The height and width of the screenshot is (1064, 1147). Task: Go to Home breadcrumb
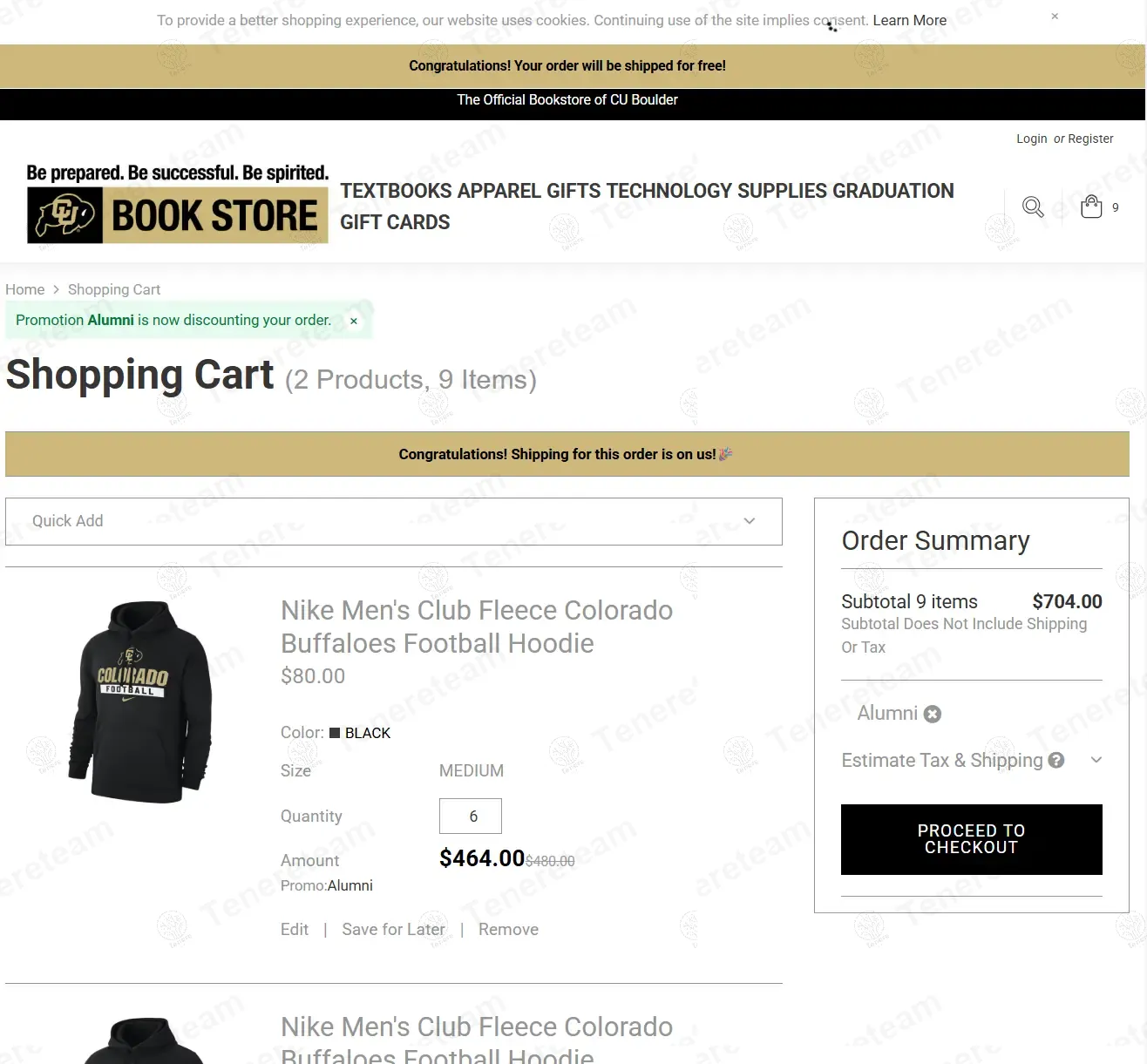click(25, 289)
